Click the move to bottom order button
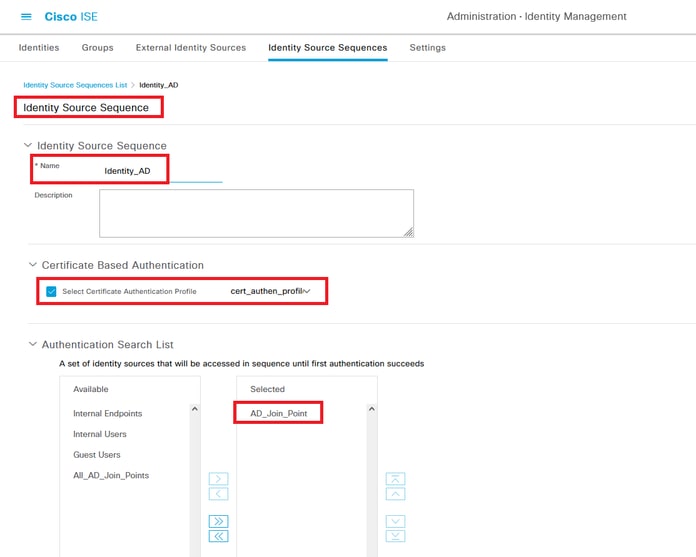 395,536
